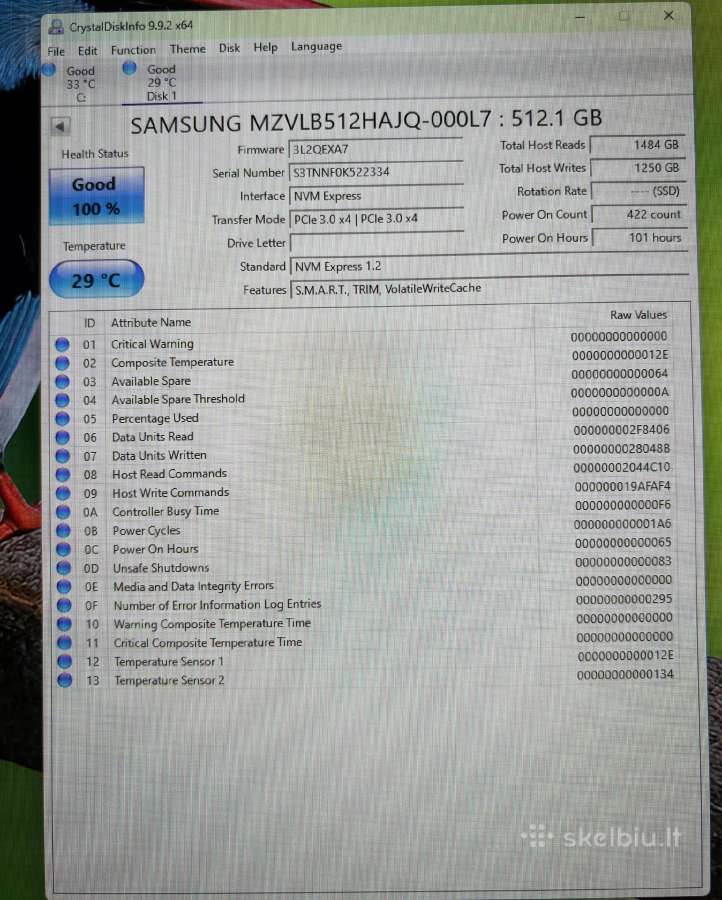The height and width of the screenshot is (900, 722).
Task: Open the Theme menu
Action: coord(188,49)
